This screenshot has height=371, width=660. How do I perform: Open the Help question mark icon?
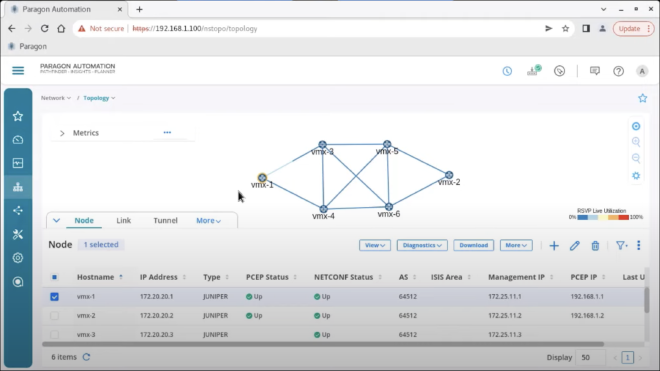coord(618,71)
